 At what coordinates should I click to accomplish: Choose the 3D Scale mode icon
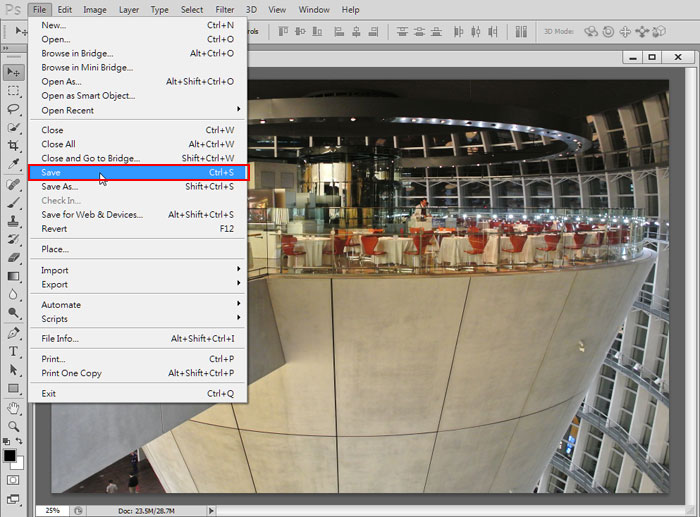click(x=659, y=31)
